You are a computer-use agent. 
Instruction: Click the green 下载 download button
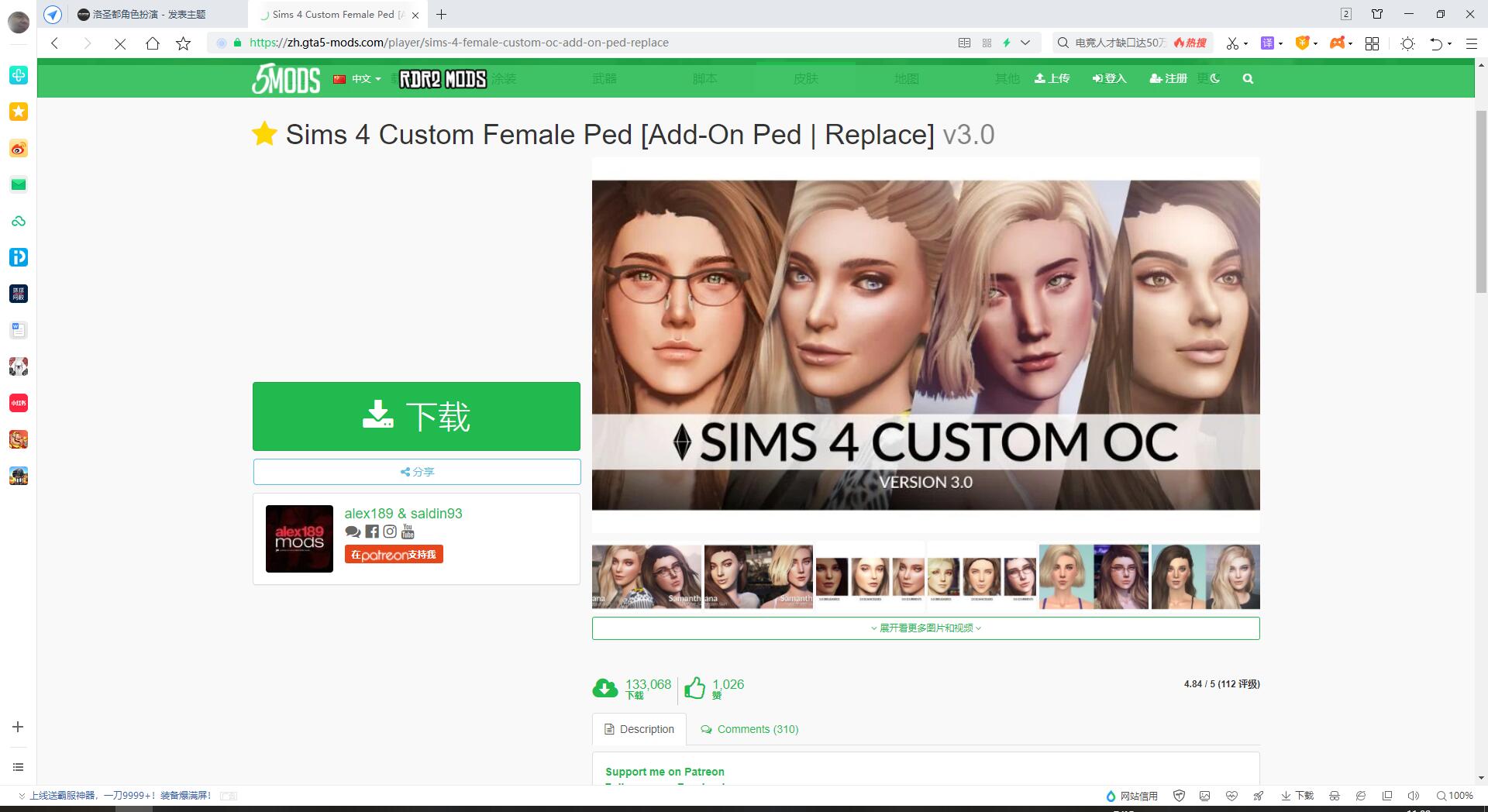[x=416, y=416]
